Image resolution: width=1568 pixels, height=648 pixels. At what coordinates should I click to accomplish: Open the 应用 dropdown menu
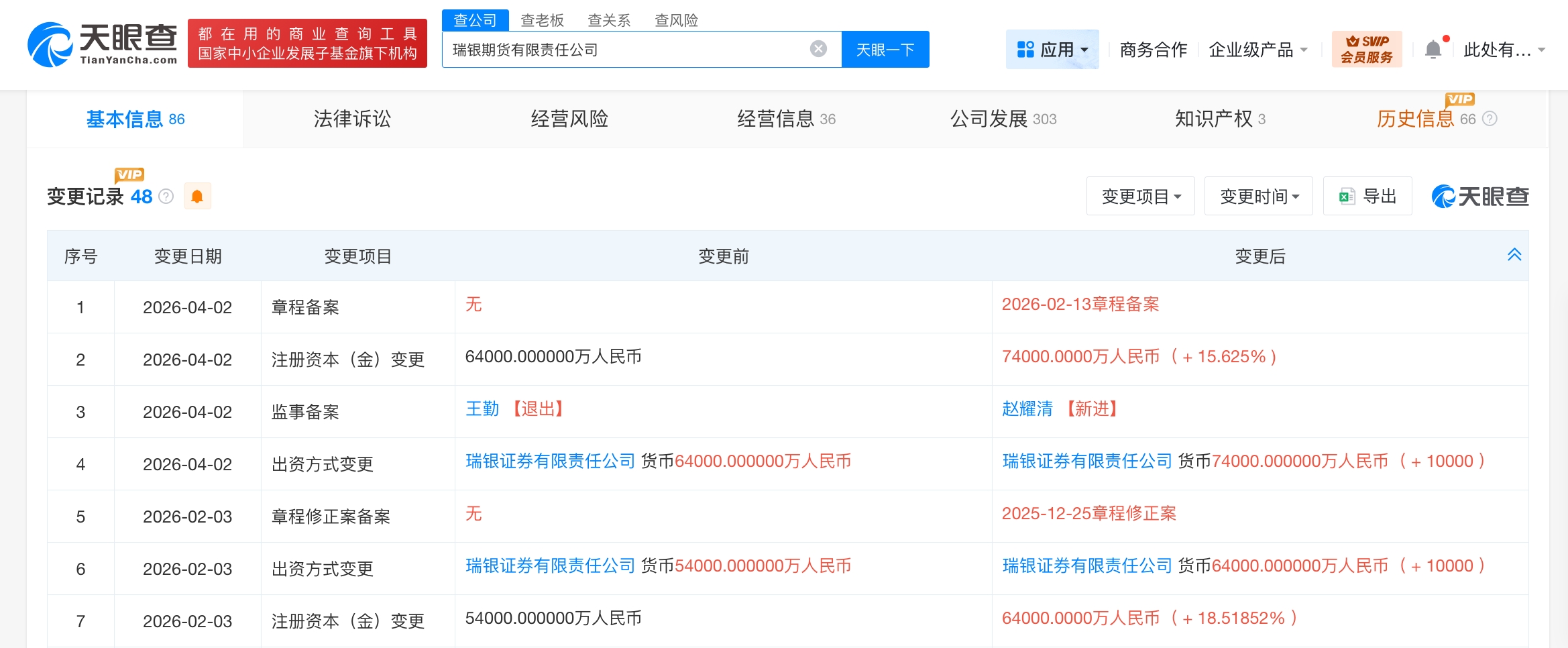[1052, 48]
